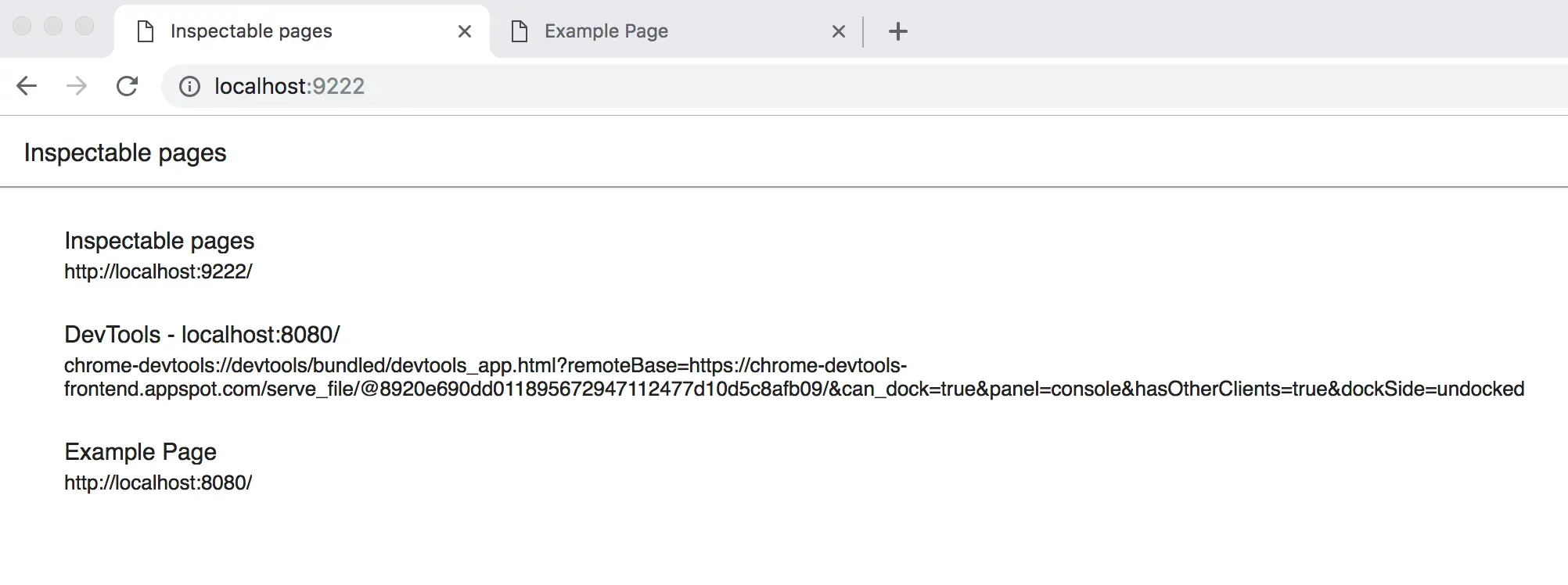Open the DevTools - localhost:8080 target link

pos(202,334)
